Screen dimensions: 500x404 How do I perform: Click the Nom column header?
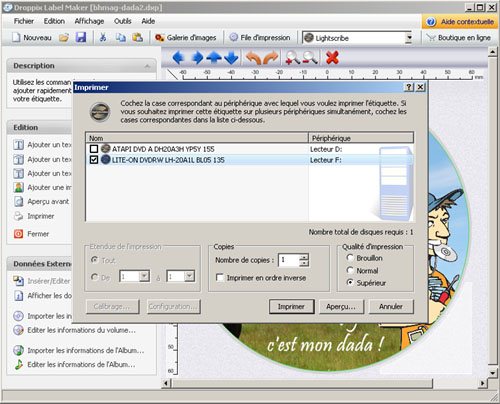coord(197,138)
